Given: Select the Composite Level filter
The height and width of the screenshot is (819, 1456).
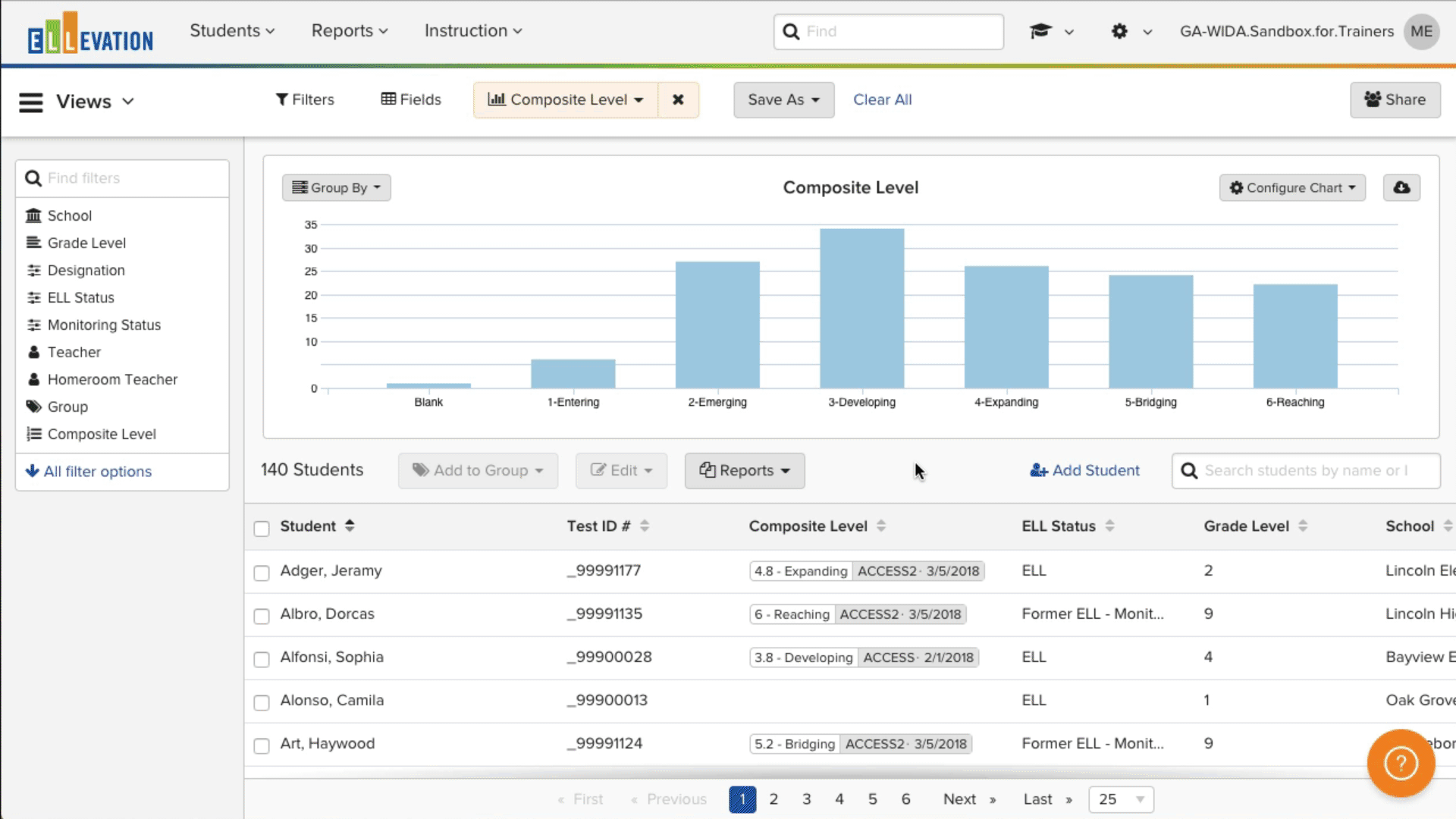Looking at the screenshot, I should click(x=102, y=434).
